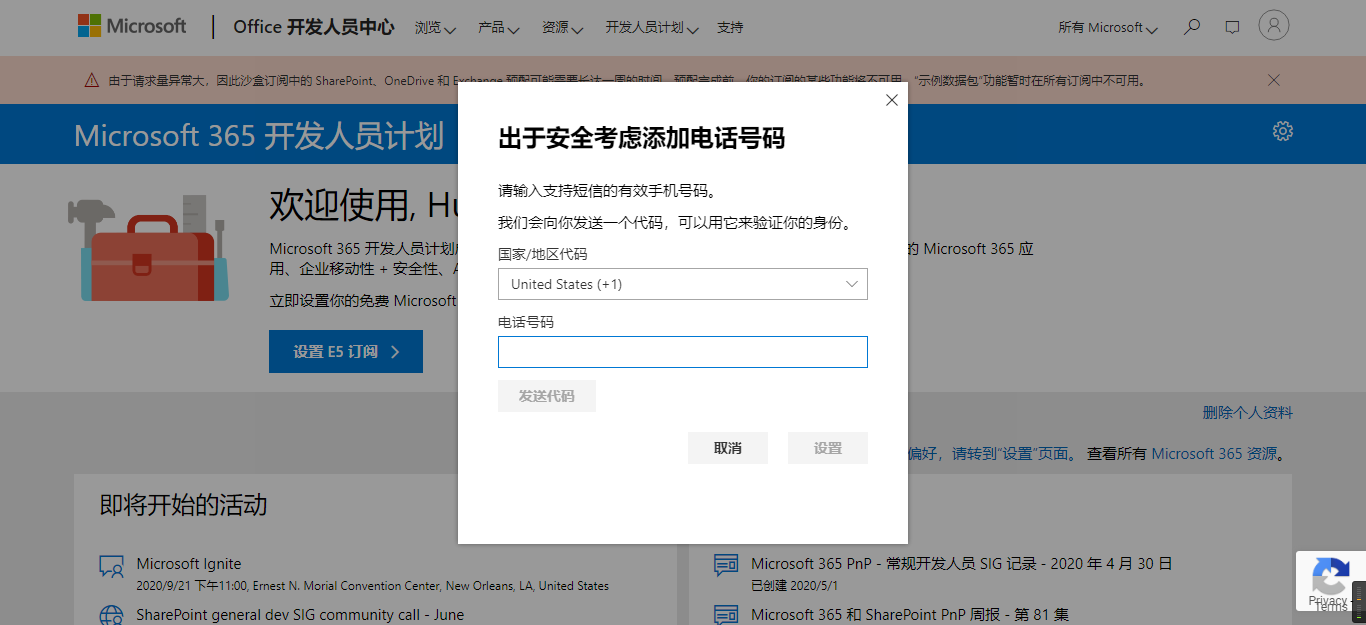Open the 支持 menu item
The width and height of the screenshot is (1366, 625).
pos(730,28)
